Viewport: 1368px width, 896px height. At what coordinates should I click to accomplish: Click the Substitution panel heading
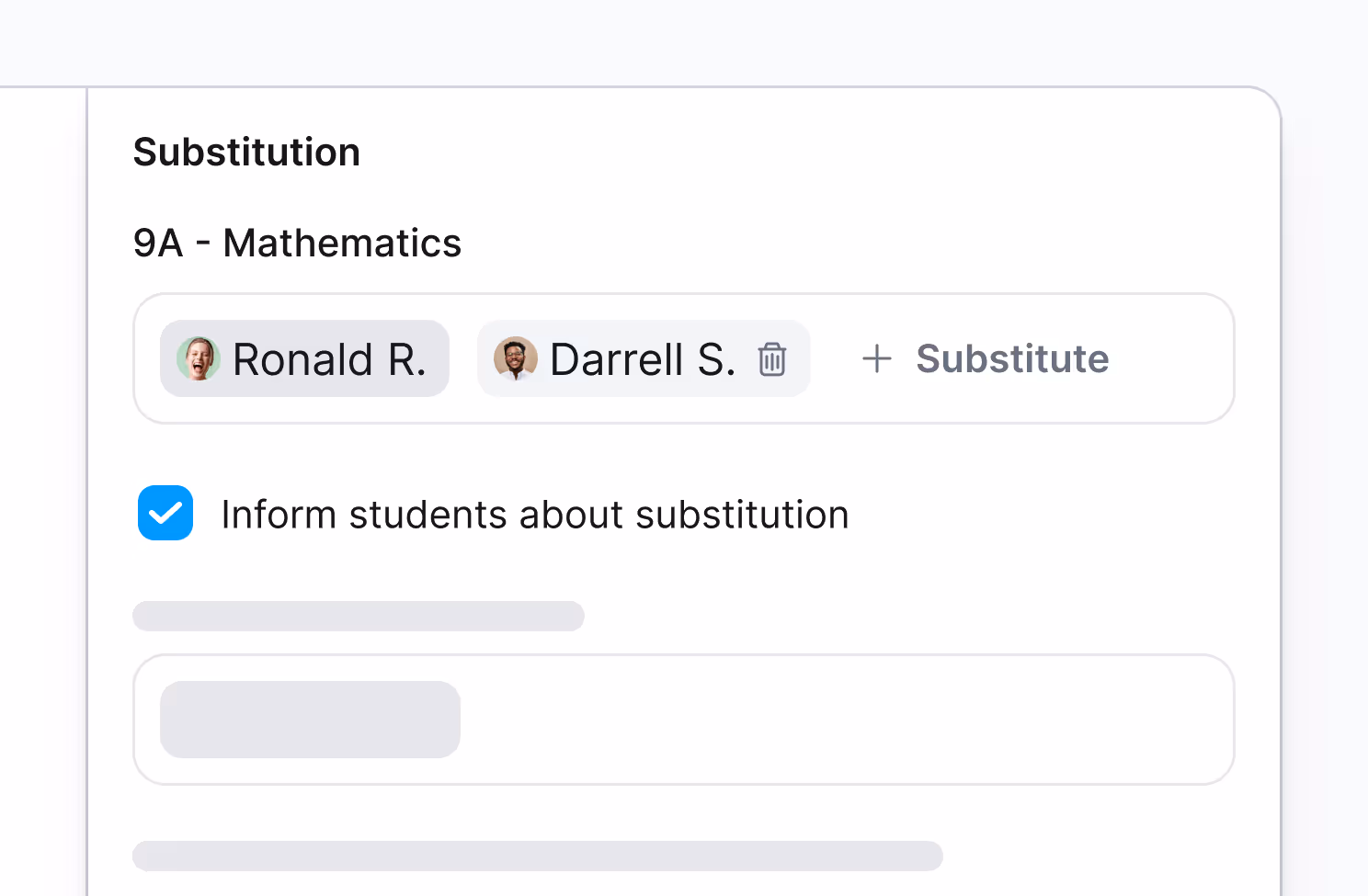[x=246, y=153]
